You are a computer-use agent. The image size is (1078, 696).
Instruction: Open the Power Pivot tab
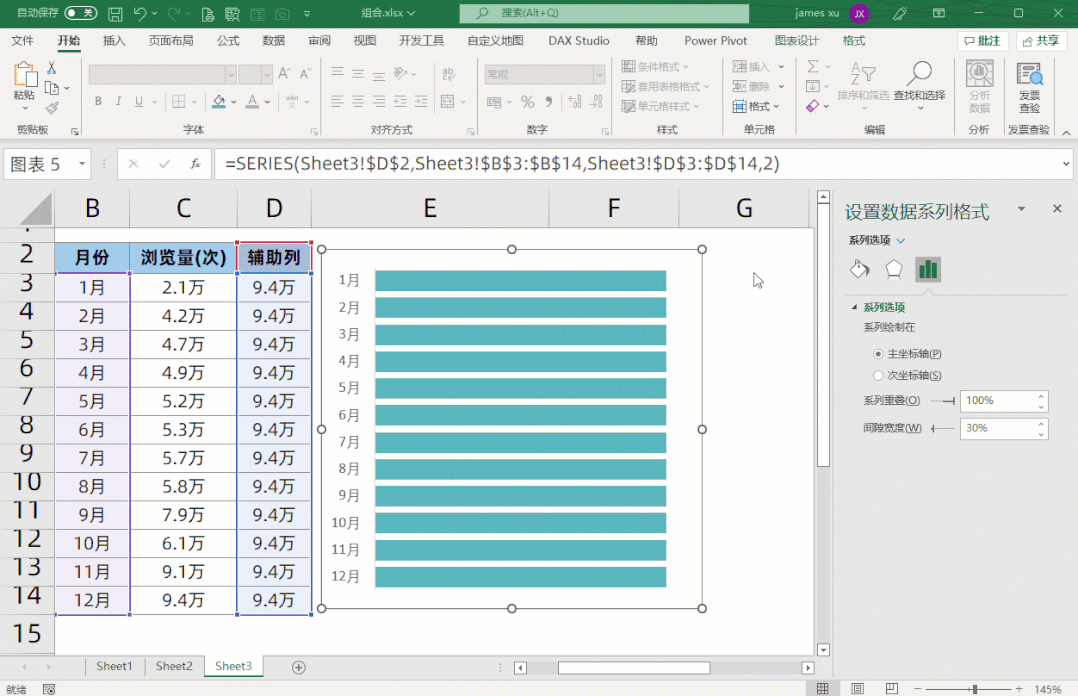pyautogui.click(x=716, y=41)
